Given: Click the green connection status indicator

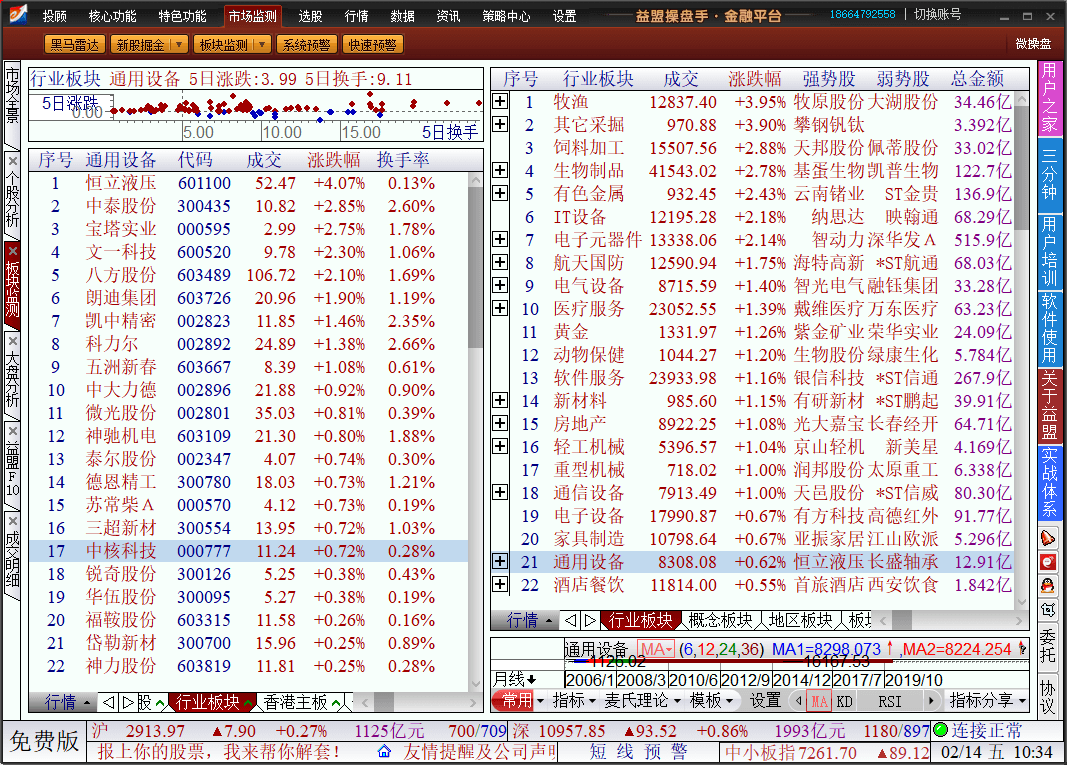Looking at the screenshot, I should point(940,730).
